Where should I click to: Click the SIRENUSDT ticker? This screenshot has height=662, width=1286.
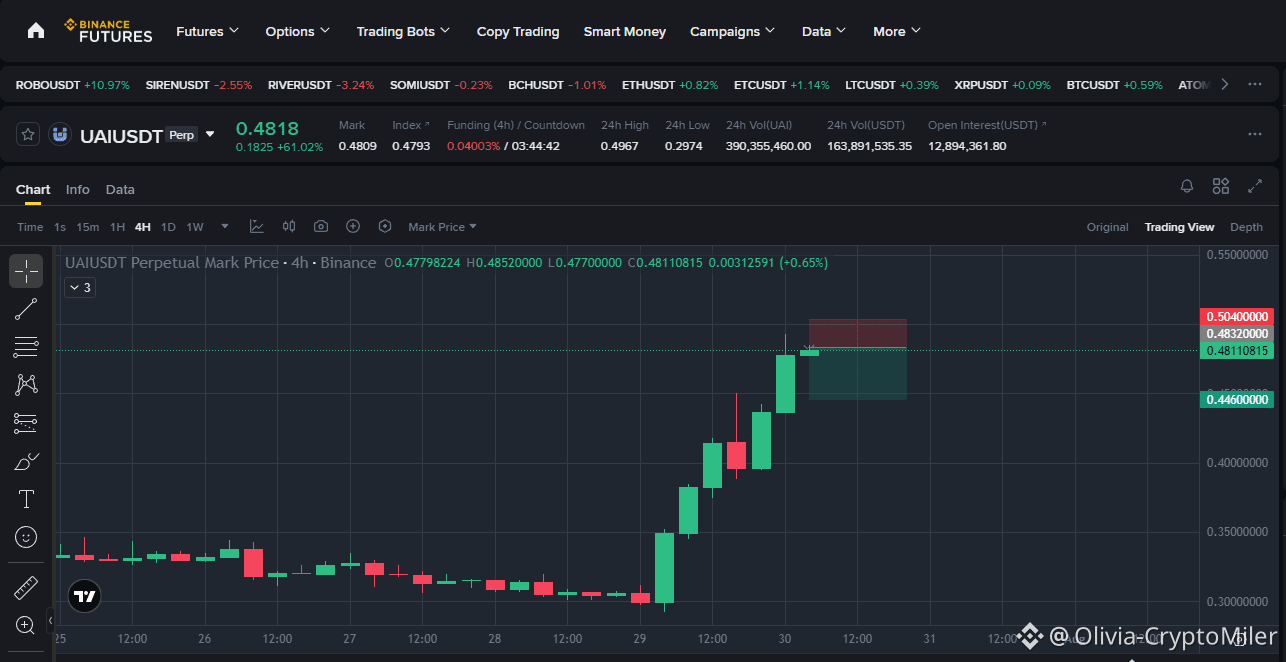(x=199, y=85)
